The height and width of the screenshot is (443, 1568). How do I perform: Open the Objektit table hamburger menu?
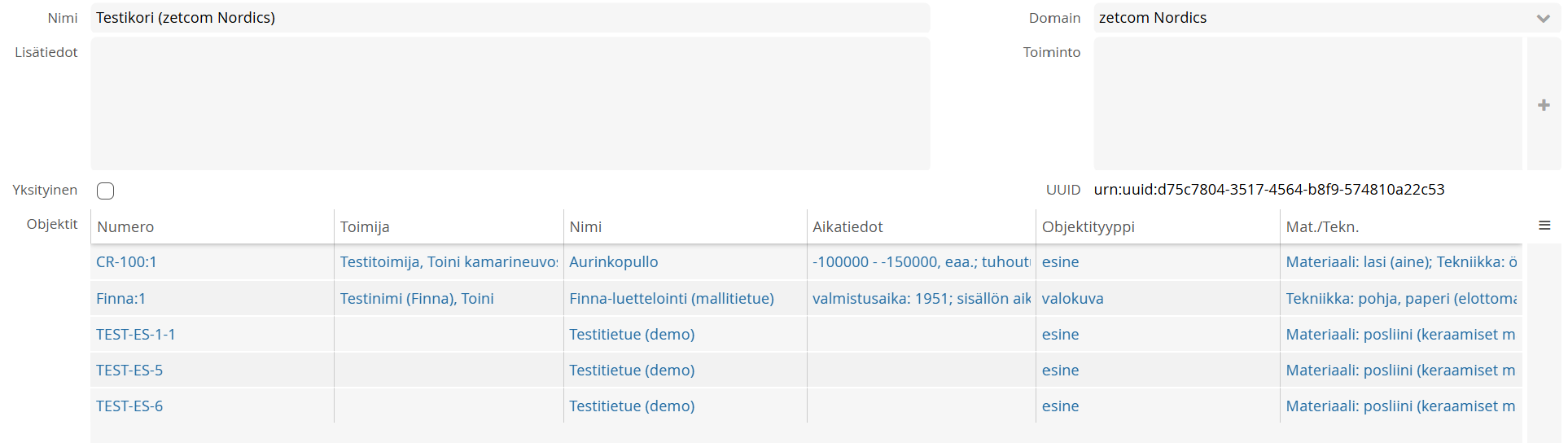(x=1544, y=226)
